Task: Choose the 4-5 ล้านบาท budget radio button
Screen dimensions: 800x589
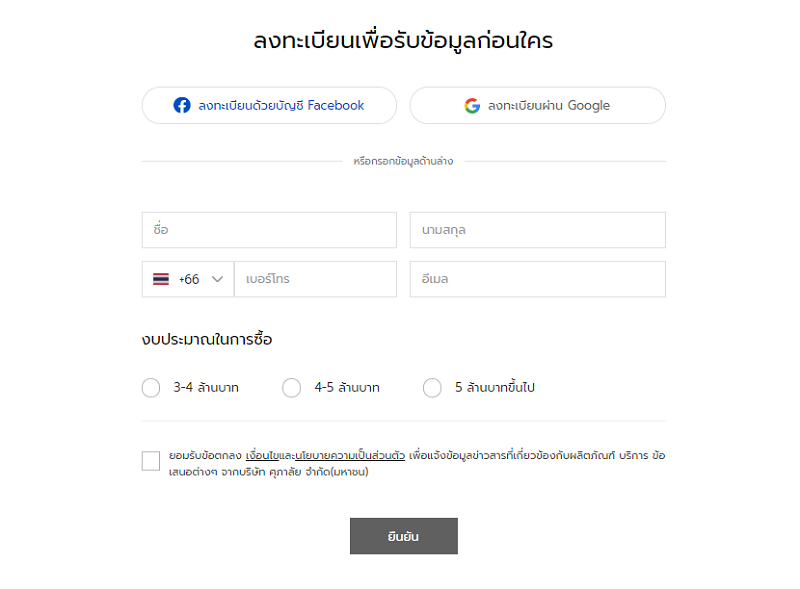Action: click(292, 388)
